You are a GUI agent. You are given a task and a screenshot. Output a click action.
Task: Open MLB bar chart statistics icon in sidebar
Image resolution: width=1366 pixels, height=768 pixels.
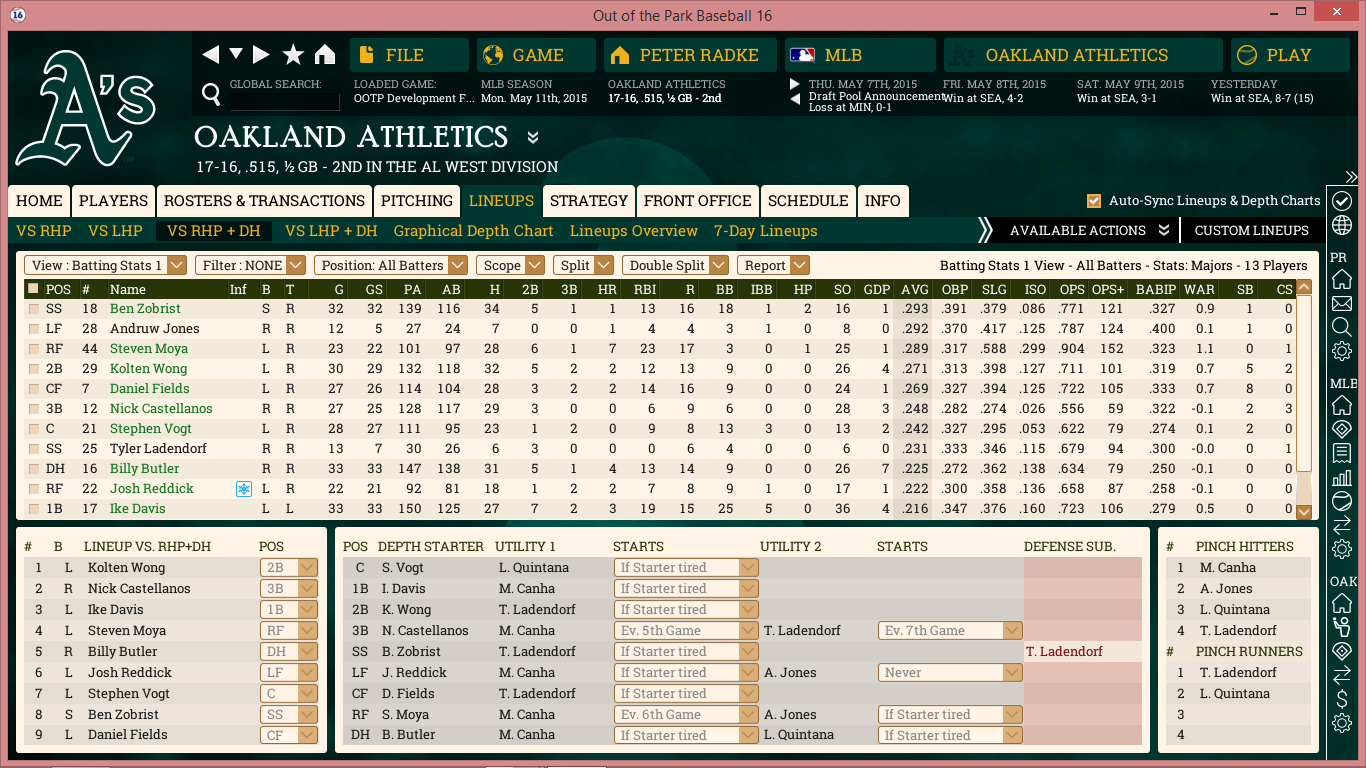1342,477
